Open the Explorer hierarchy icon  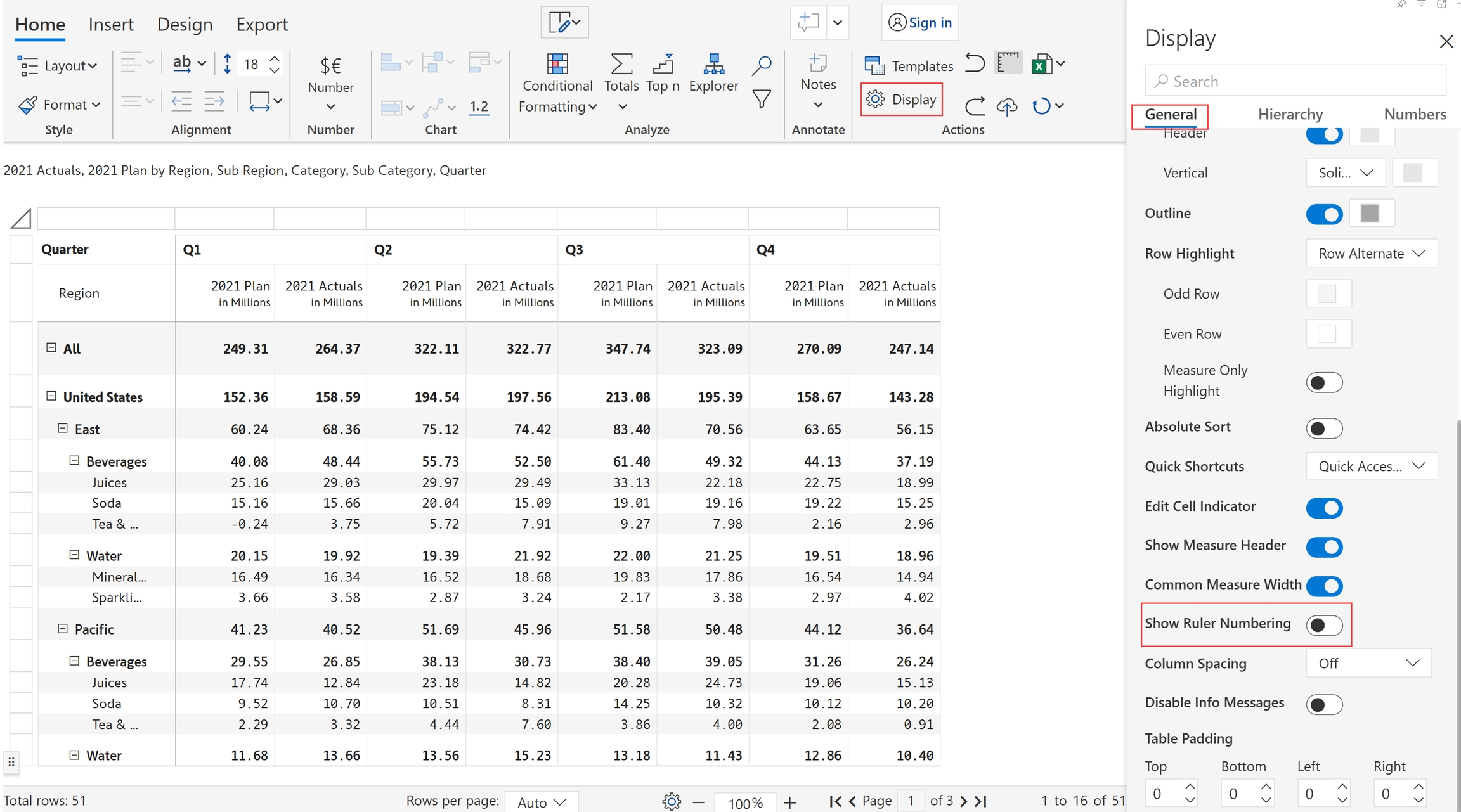(713, 65)
